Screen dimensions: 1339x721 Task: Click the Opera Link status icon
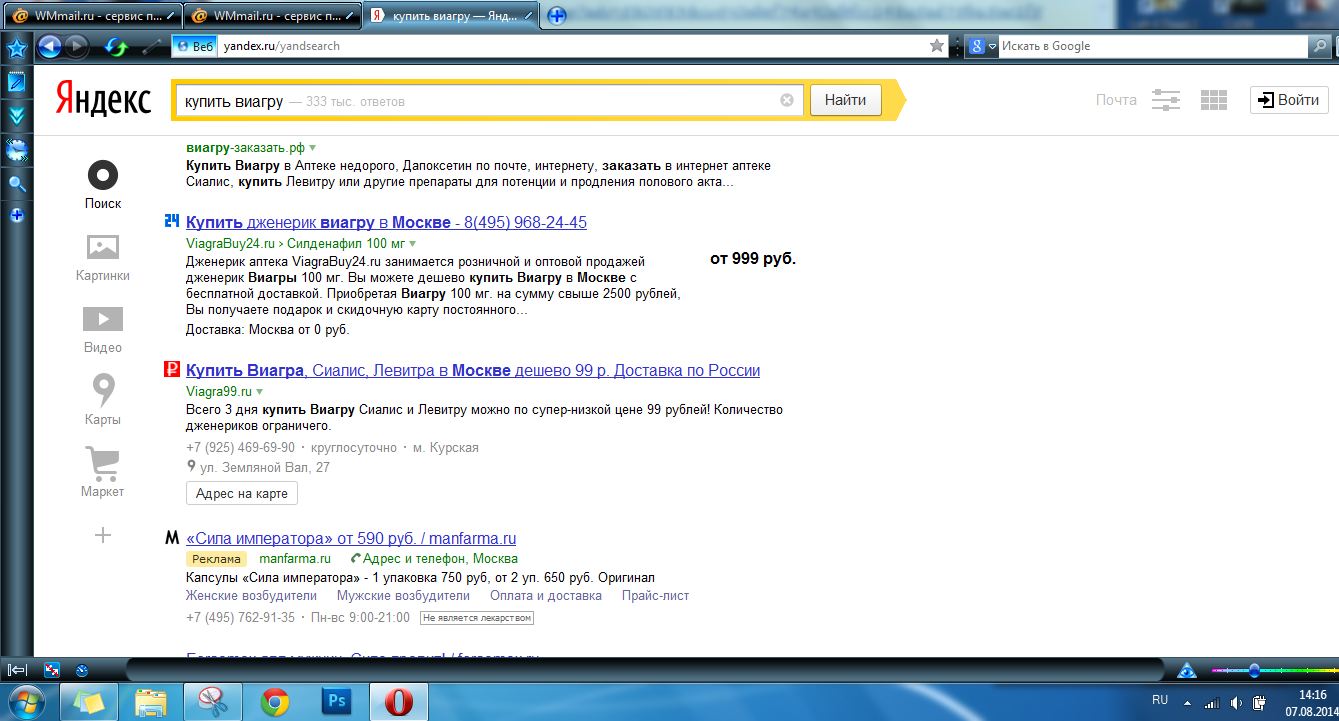pyautogui.click(x=53, y=669)
